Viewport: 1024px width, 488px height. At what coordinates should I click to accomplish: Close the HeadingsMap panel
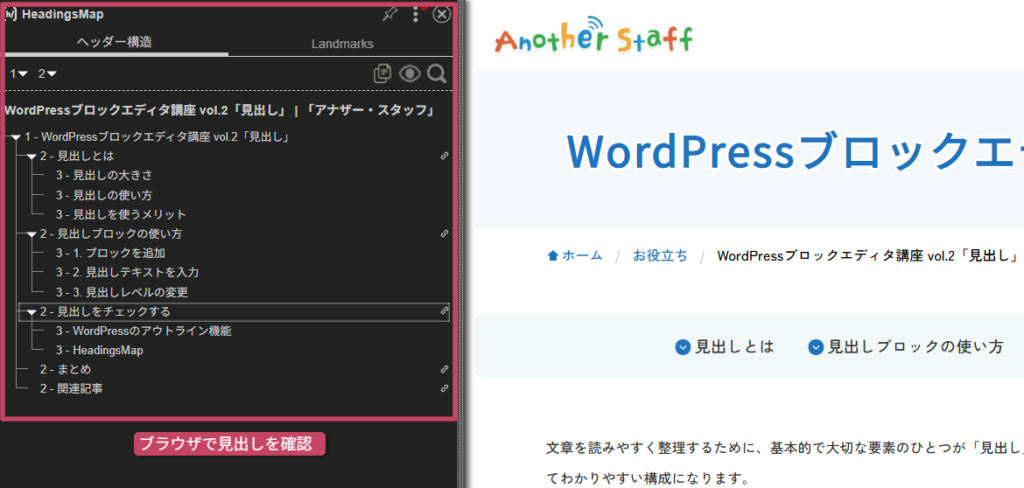coord(442,14)
